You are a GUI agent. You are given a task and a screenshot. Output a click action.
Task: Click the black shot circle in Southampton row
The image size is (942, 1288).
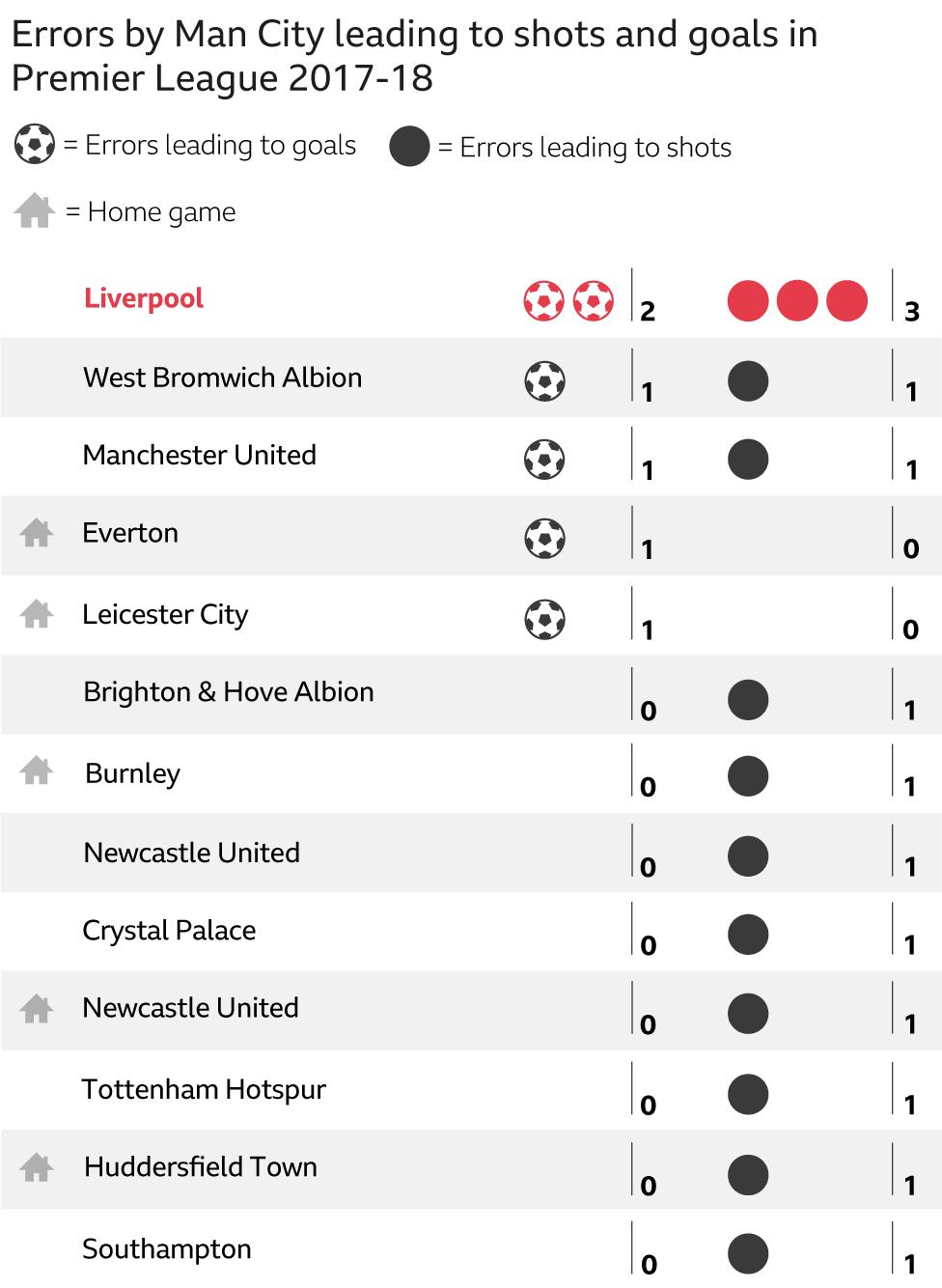click(x=748, y=1253)
